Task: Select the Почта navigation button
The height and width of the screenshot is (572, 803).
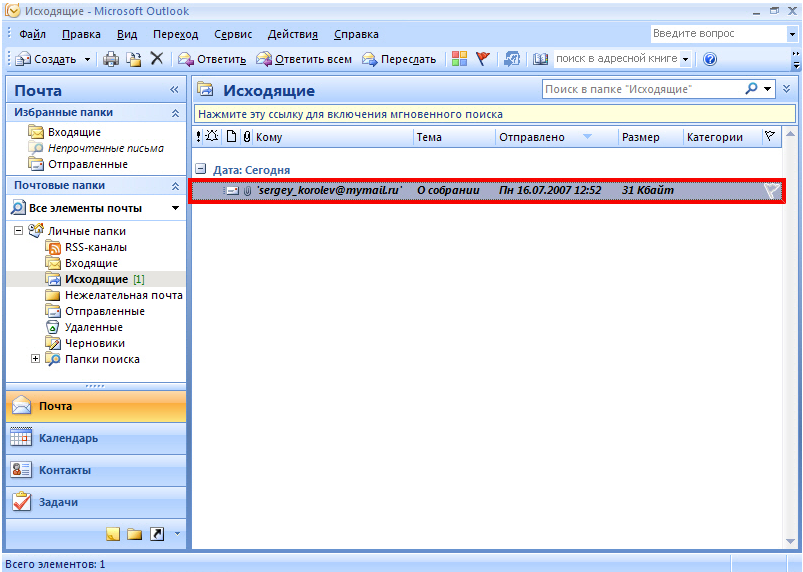Action: [96, 406]
